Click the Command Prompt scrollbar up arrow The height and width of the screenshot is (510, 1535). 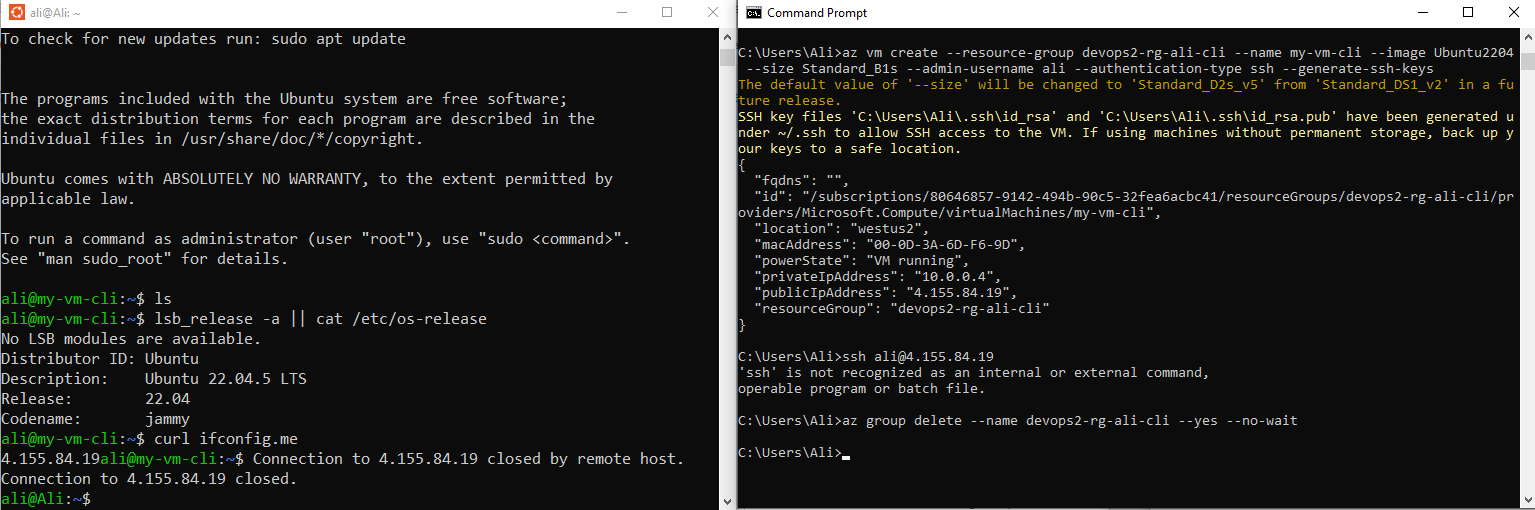1526,37
